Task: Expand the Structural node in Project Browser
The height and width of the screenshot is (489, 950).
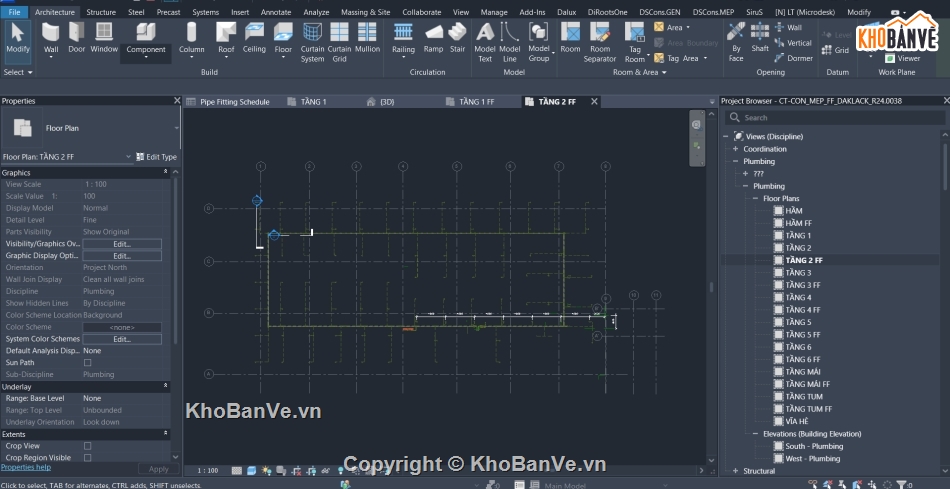Action: (x=735, y=471)
